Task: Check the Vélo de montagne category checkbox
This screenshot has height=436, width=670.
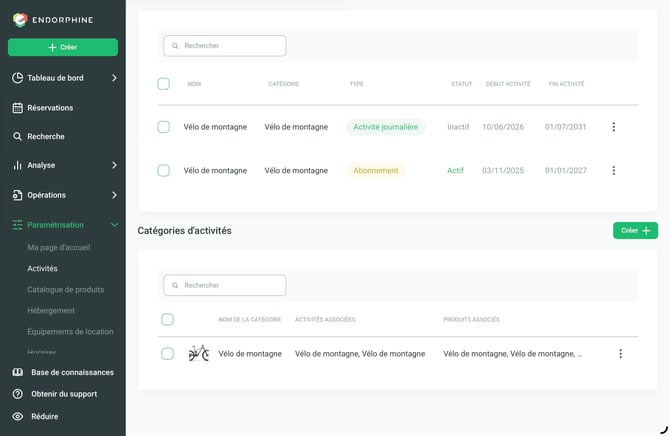Action: coord(168,354)
